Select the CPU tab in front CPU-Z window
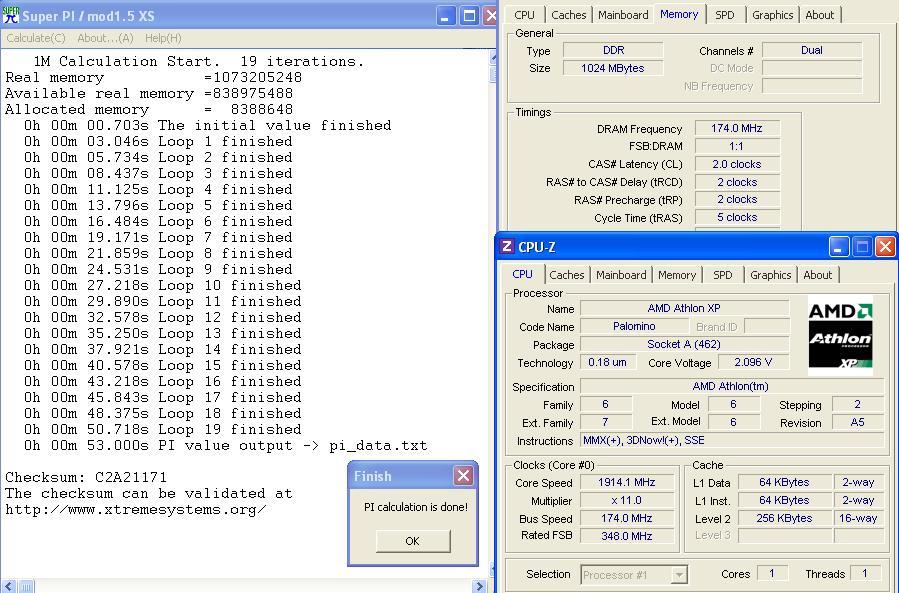 click(522, 274)
